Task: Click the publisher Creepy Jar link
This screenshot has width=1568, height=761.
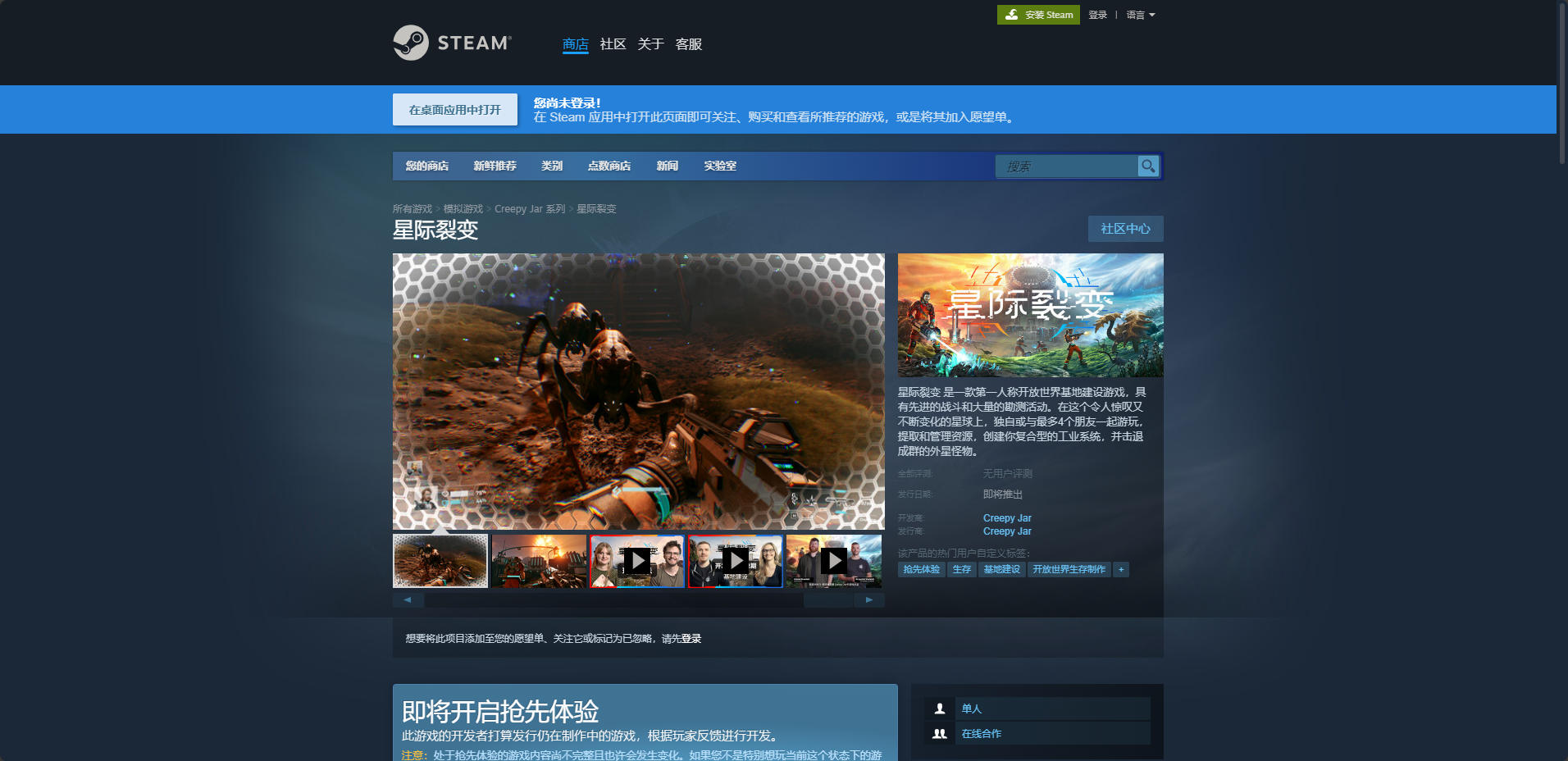Action: (1007, 531)
